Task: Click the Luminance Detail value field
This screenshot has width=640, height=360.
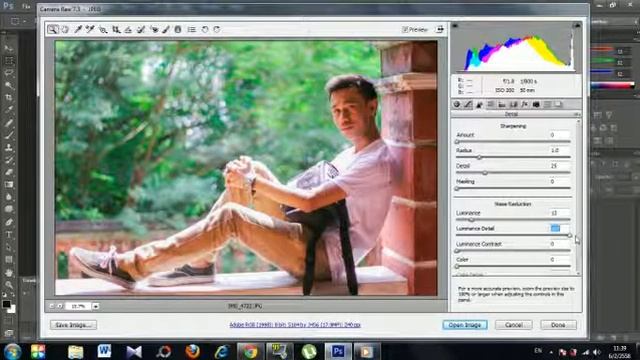Action: click(x=559, y=228)
